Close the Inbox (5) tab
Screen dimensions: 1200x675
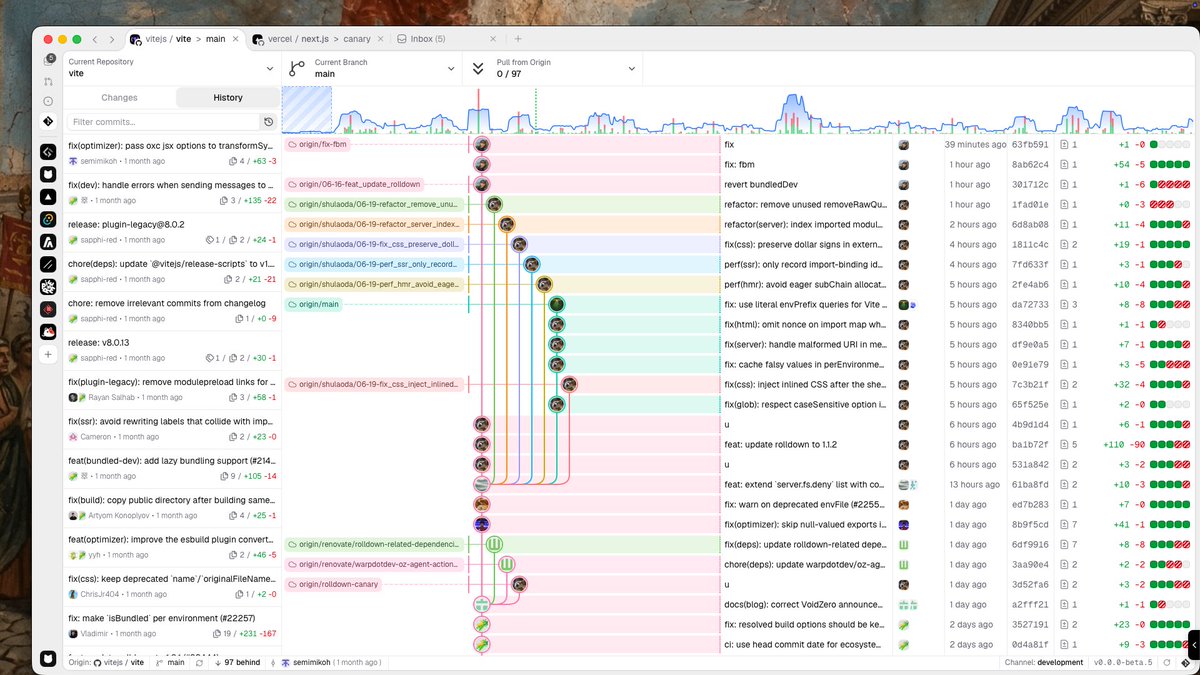pos(495,39)
